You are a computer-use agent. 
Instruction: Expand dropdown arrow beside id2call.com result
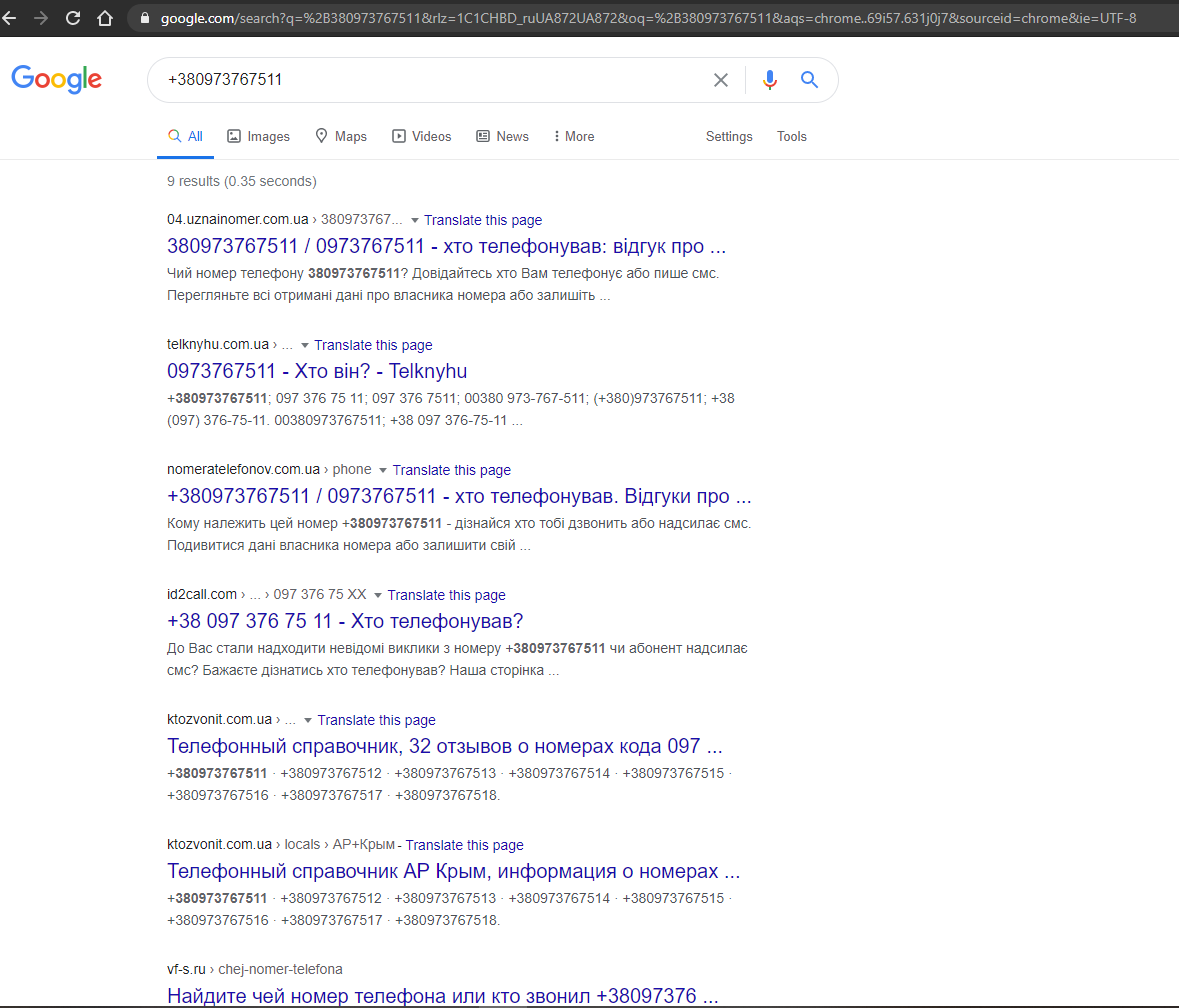377,595
